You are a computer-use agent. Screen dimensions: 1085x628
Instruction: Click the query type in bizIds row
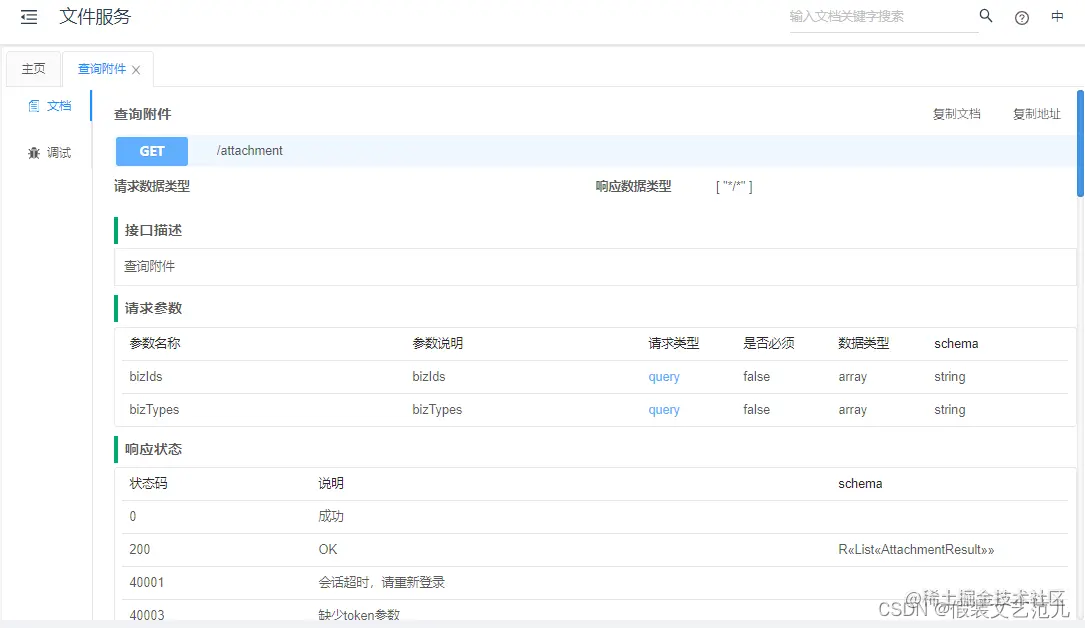pyautogui.click(x=664, y=377)
